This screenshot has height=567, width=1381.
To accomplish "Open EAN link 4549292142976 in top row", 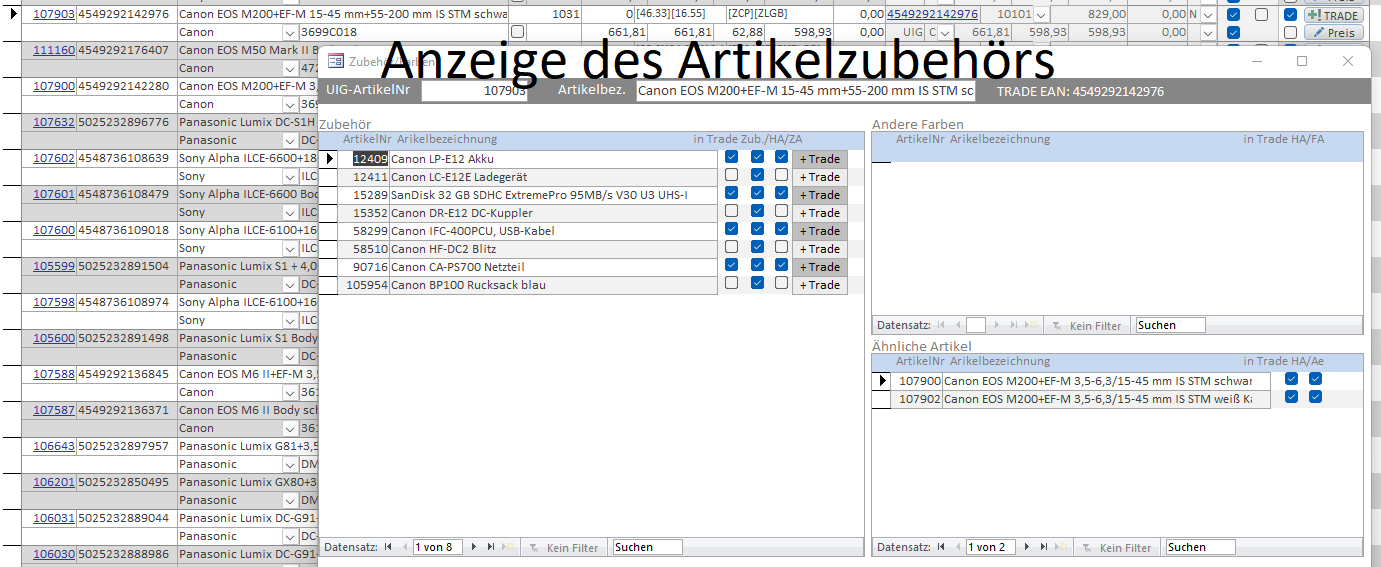I will click(x=932, y=15).
